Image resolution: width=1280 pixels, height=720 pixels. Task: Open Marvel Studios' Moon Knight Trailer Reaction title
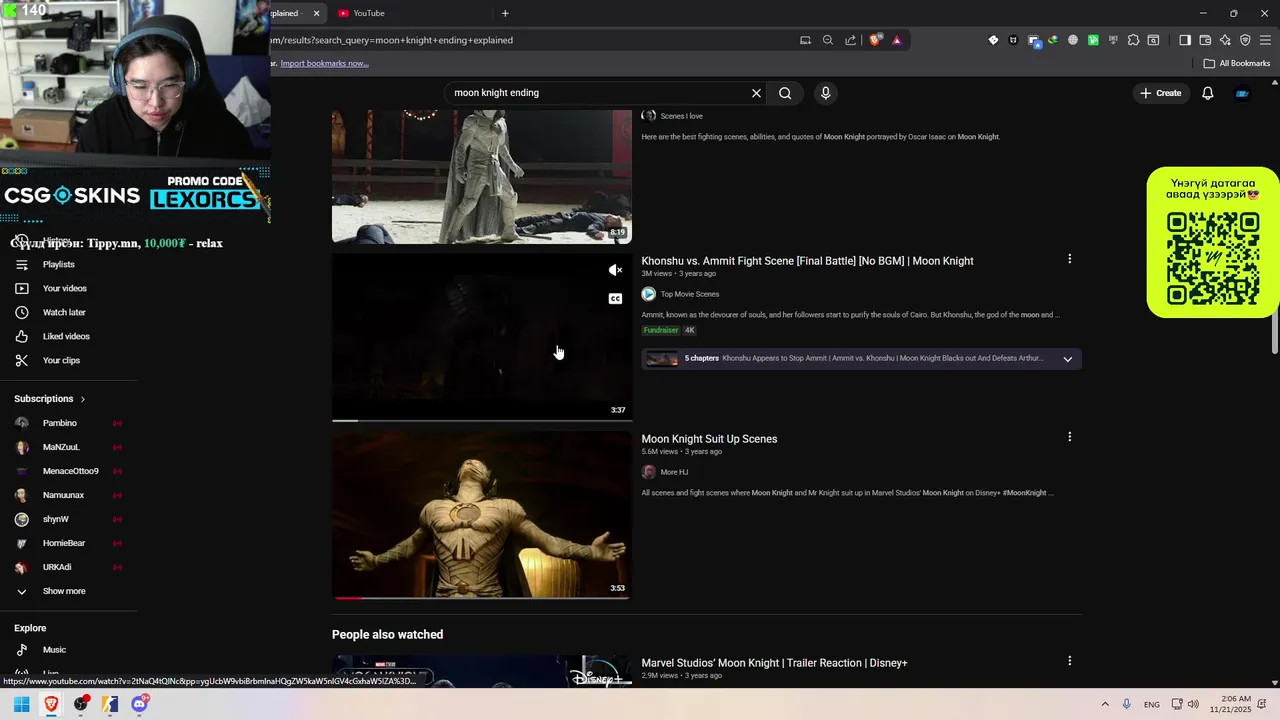pos(774,663)
